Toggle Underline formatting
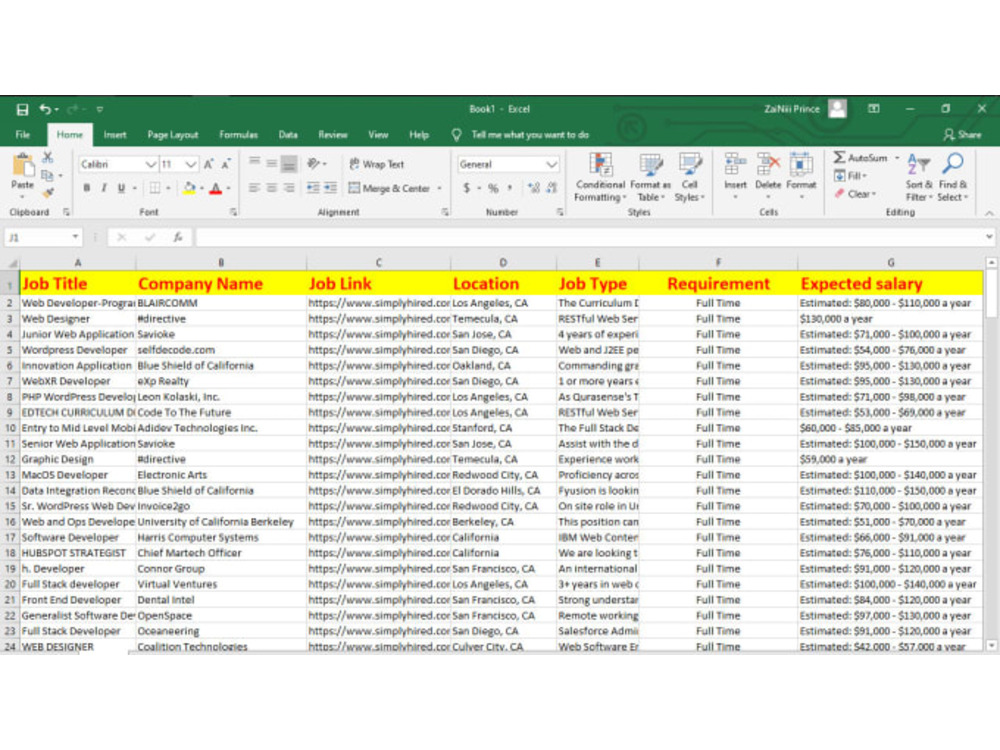 coord(121,188)
